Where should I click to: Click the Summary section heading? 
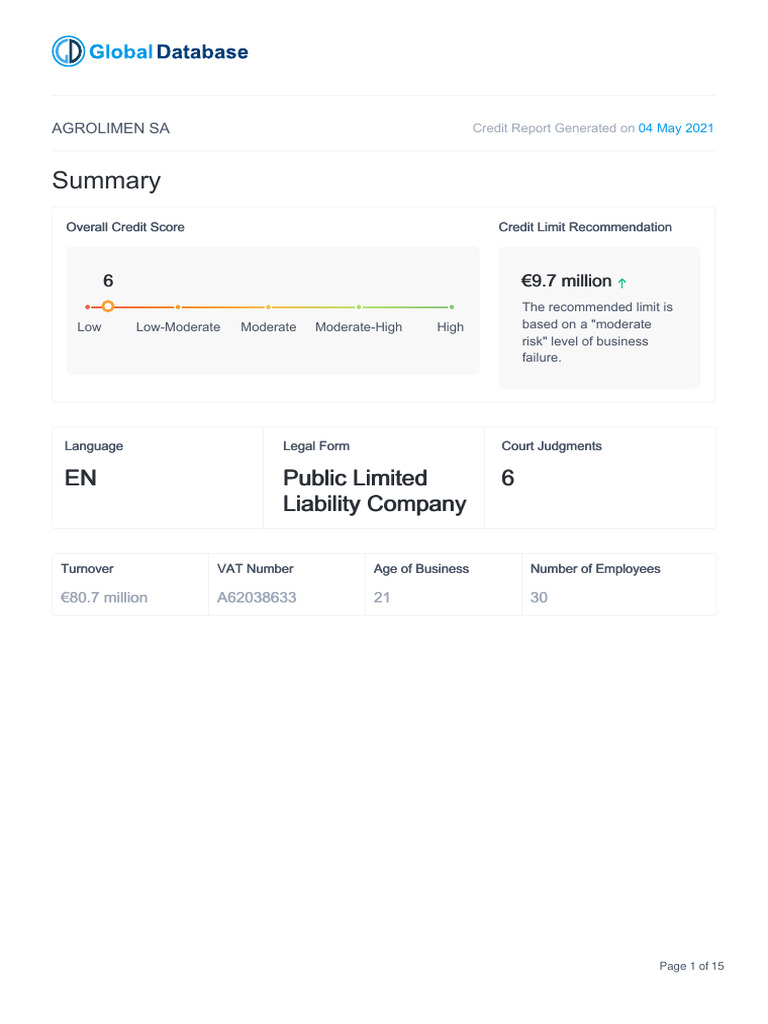pyautogui.click(x=106, y=181)
